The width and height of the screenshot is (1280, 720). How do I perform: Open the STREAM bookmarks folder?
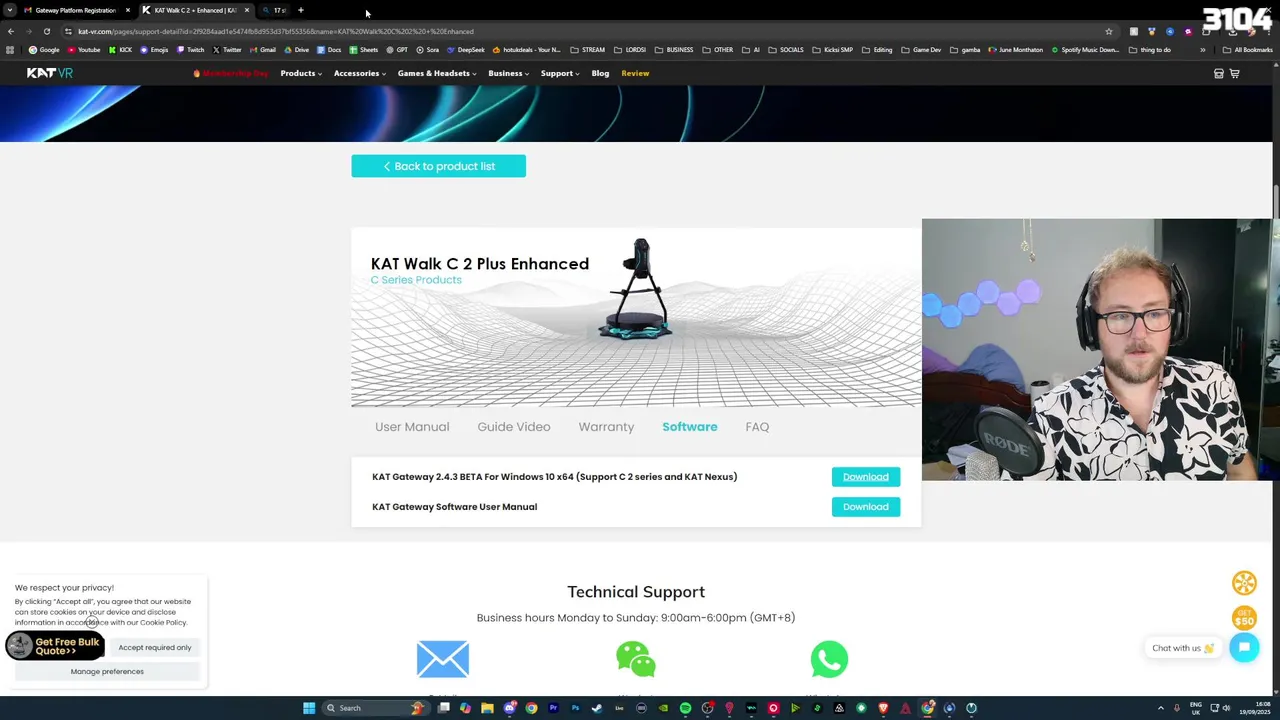point(588,50)
